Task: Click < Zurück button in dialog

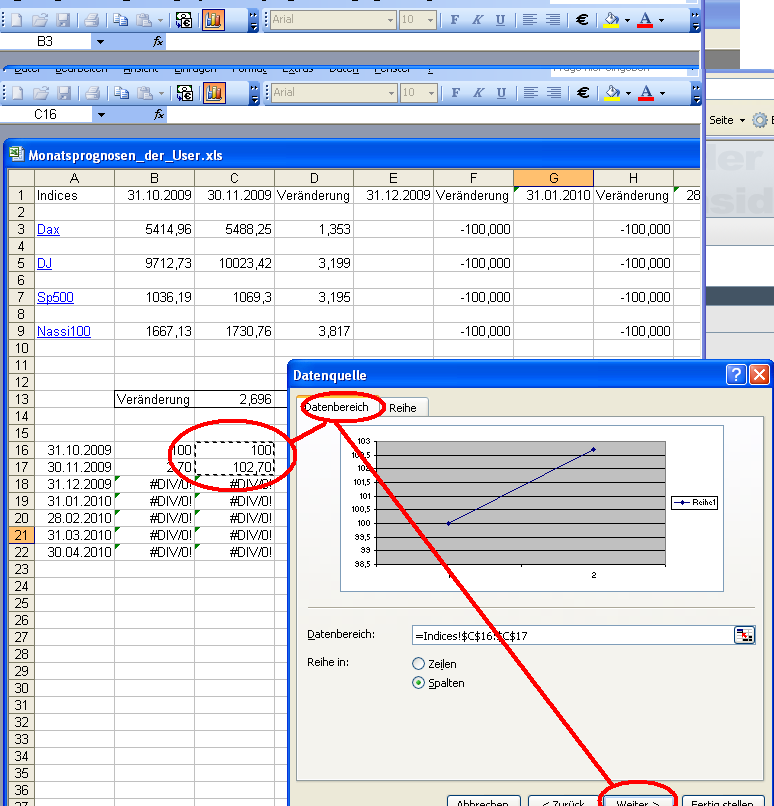Action: (563, 801)
